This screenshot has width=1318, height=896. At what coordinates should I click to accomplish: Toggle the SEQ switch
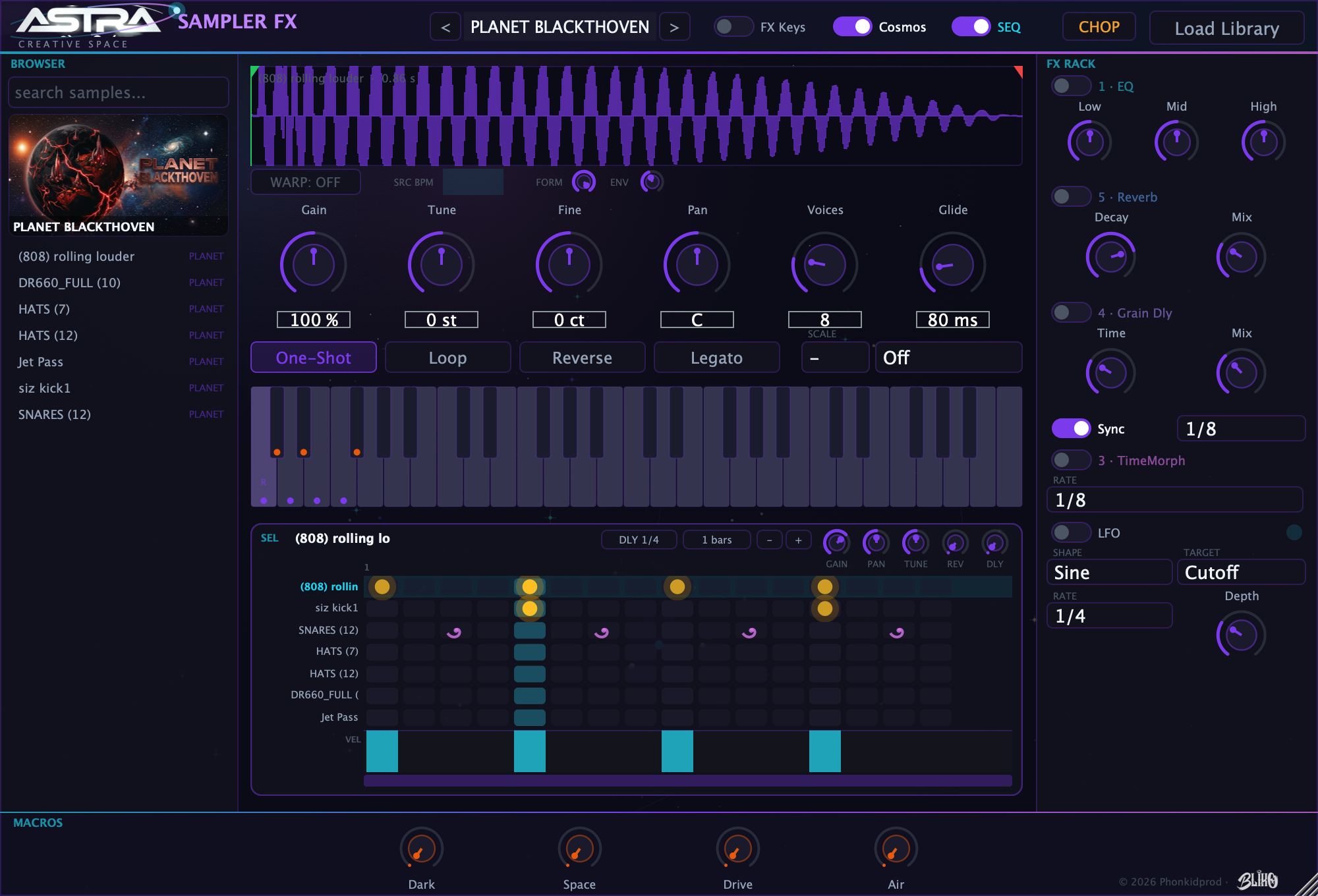tap(971, 26)
